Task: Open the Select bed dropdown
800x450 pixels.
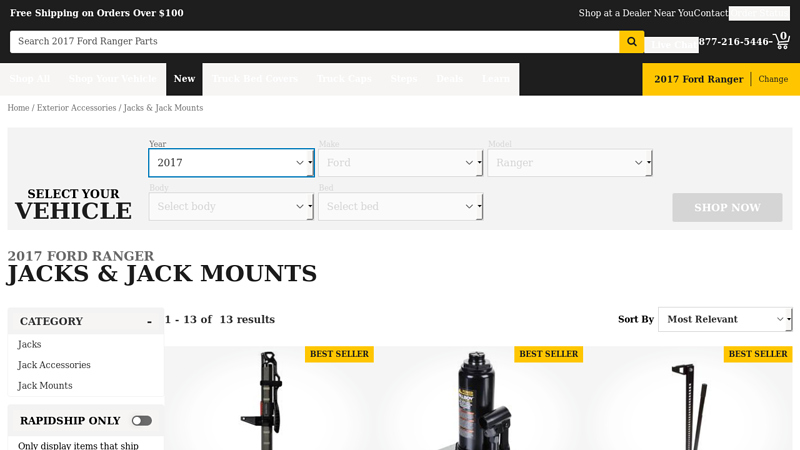Action: 401,207
